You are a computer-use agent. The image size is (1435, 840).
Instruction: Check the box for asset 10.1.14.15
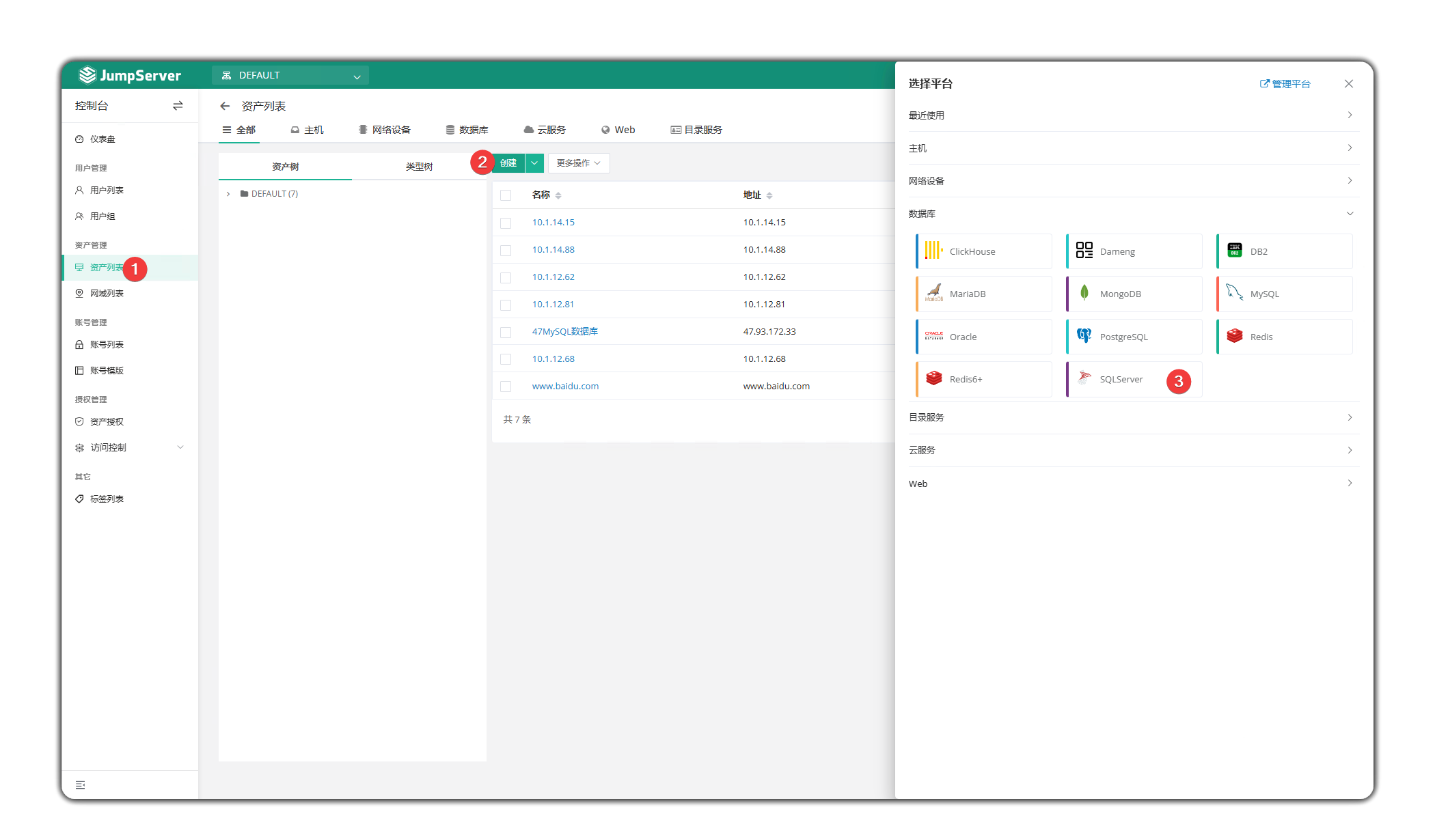[x=506, y=223]
